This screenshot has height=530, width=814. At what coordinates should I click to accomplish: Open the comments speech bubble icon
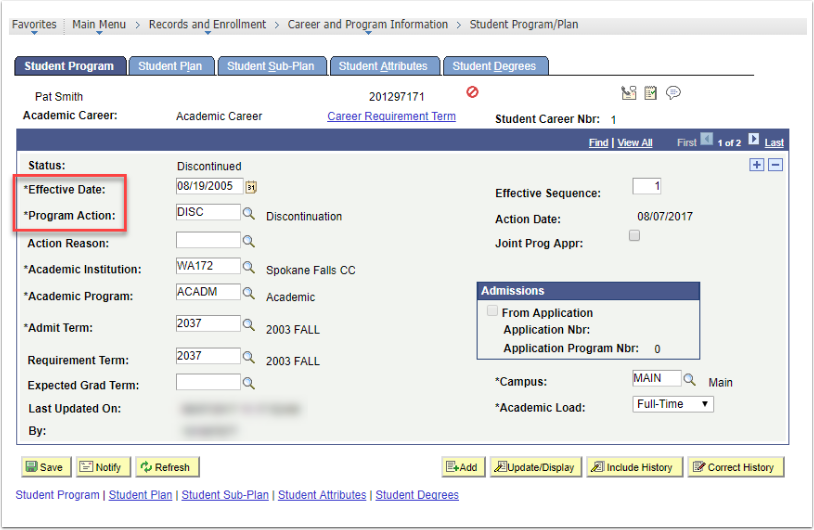[673, 93]
